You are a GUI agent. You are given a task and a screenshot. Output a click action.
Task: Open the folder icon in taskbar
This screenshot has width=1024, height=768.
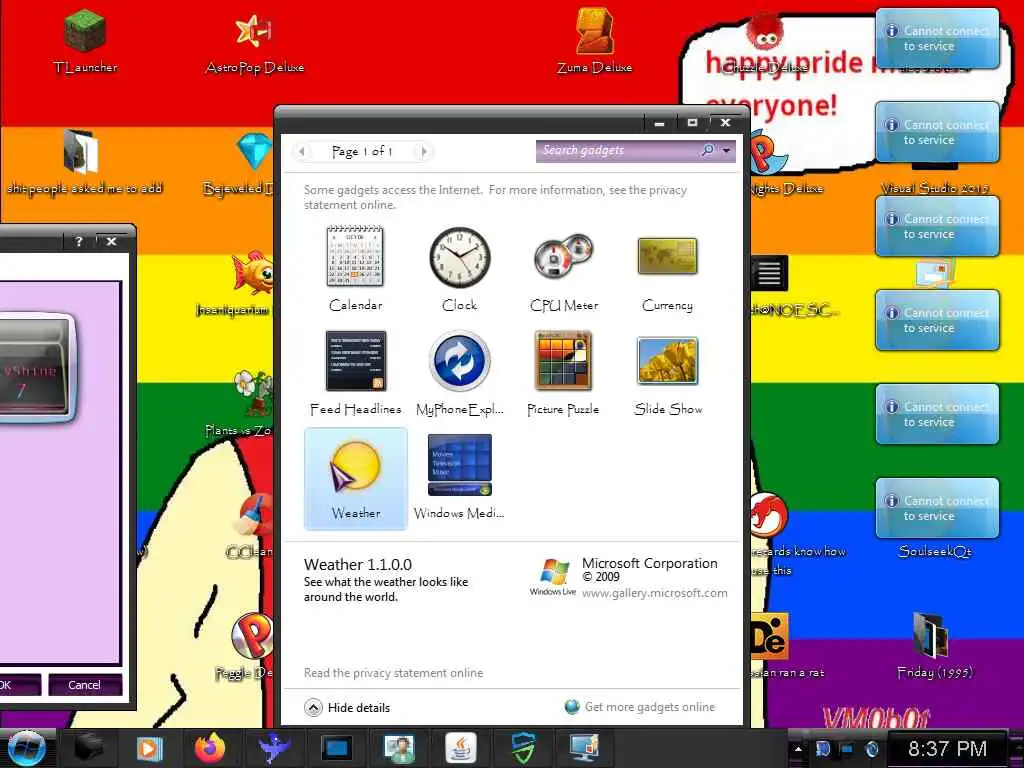[x=88, y=748]
